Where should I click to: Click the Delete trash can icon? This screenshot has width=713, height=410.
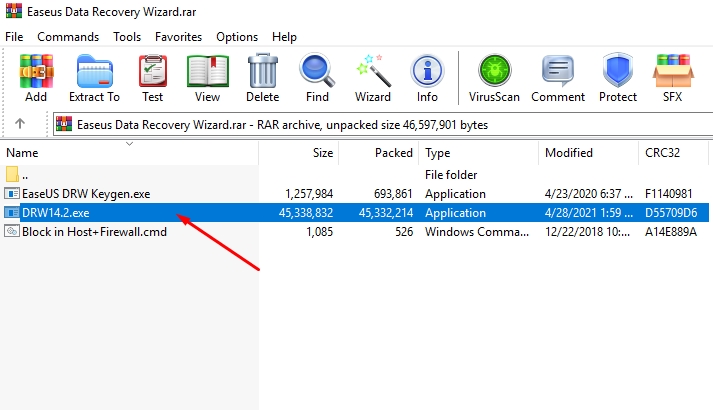coord(262,70)
